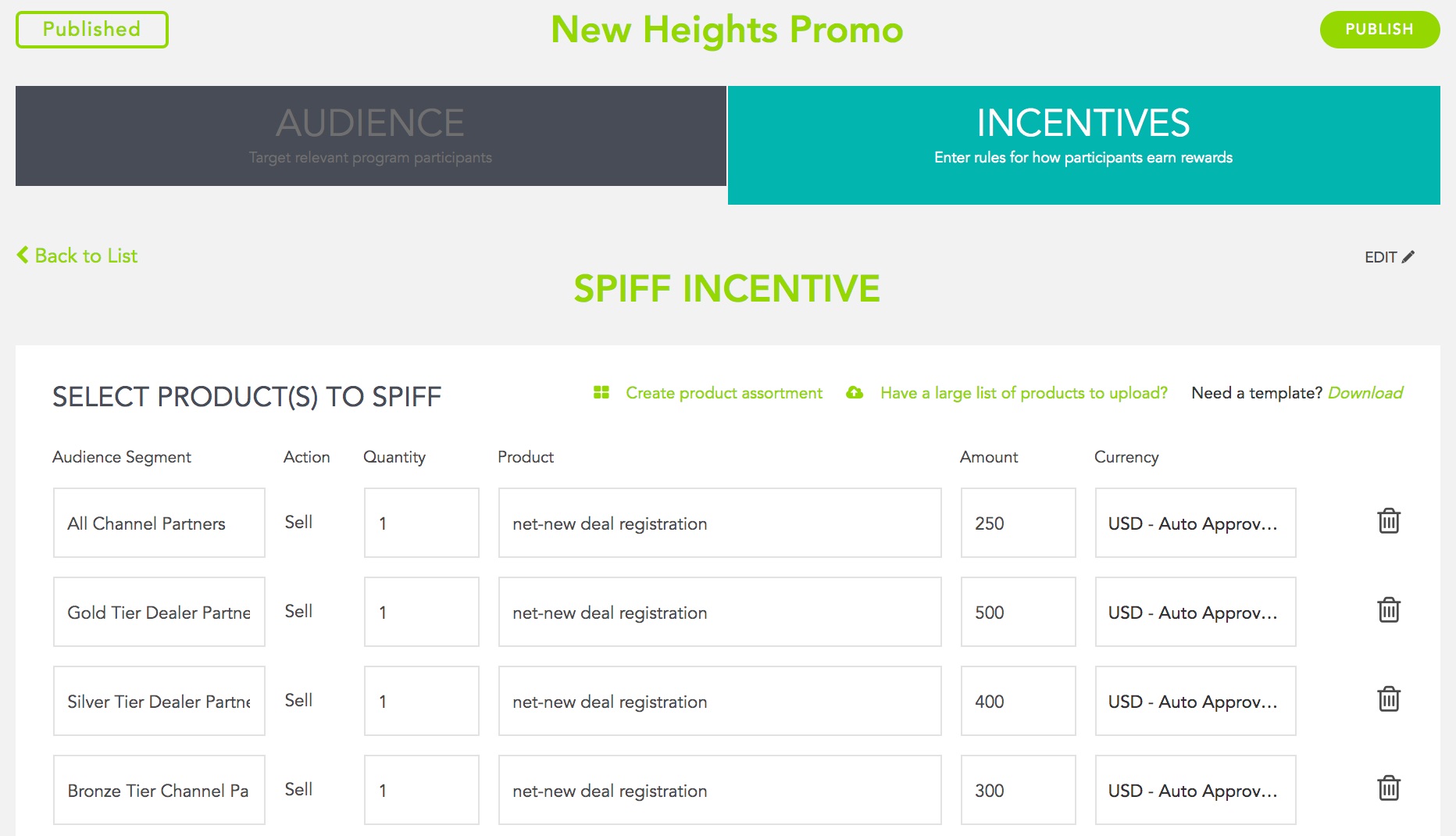
Task: Click the Published status badge
Action: [92, 30]
